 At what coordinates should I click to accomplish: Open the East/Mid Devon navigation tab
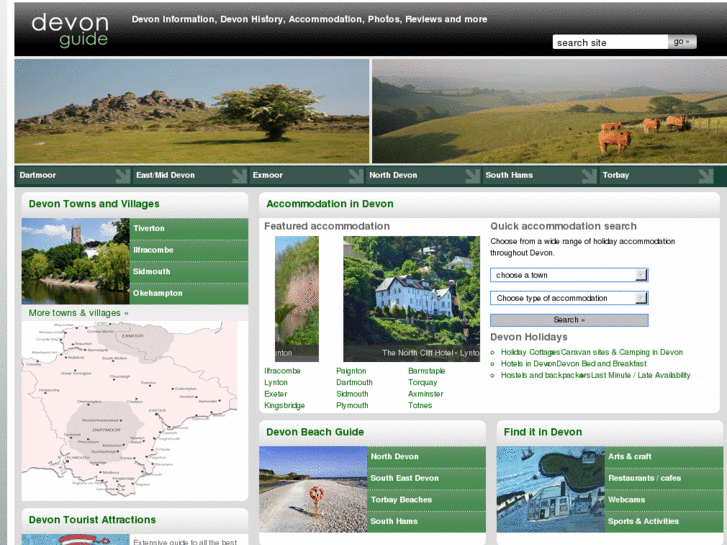(190, 176)
